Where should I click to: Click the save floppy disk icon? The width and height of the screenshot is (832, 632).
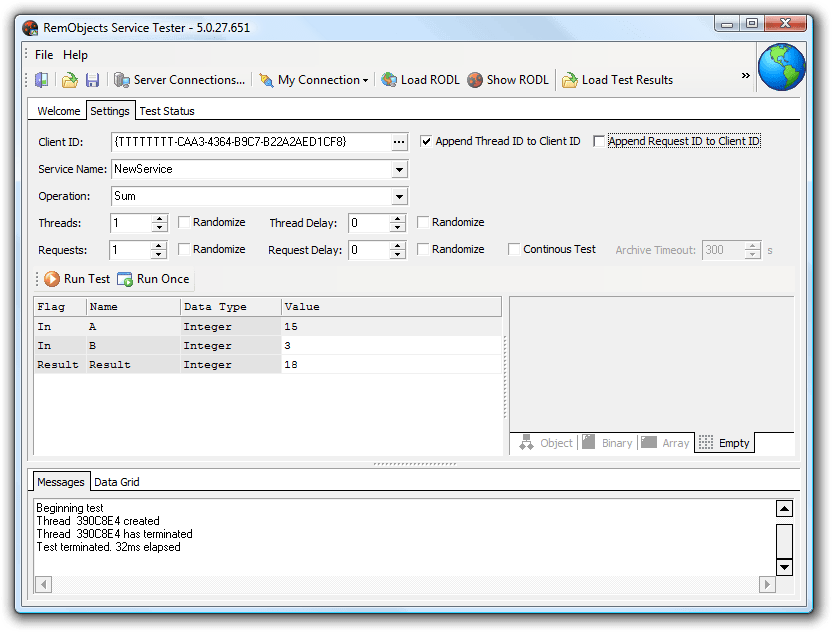point(92,80)
